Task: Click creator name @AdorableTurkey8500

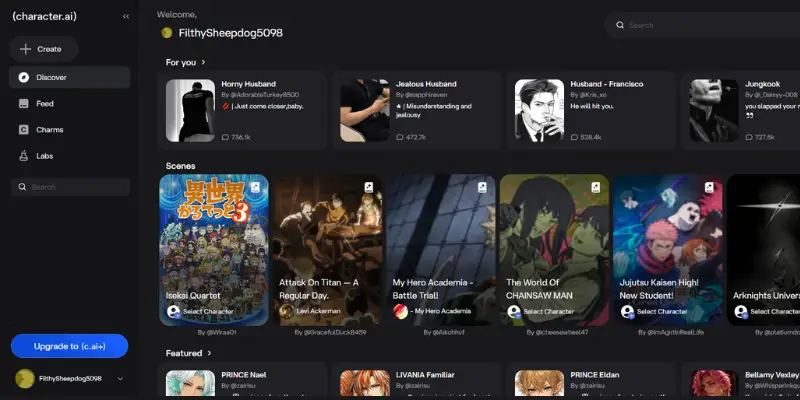Action: coord(264,95)
